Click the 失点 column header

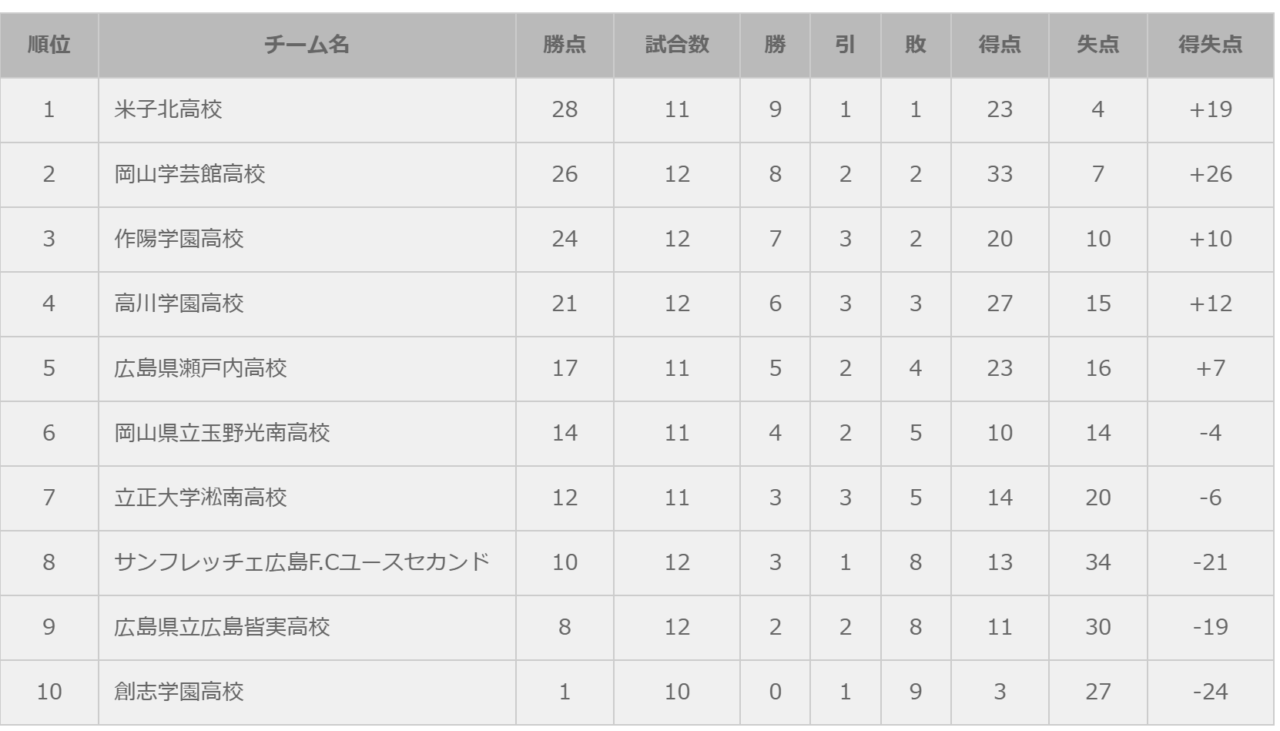pyautogui.click(x=1098, y=45)
